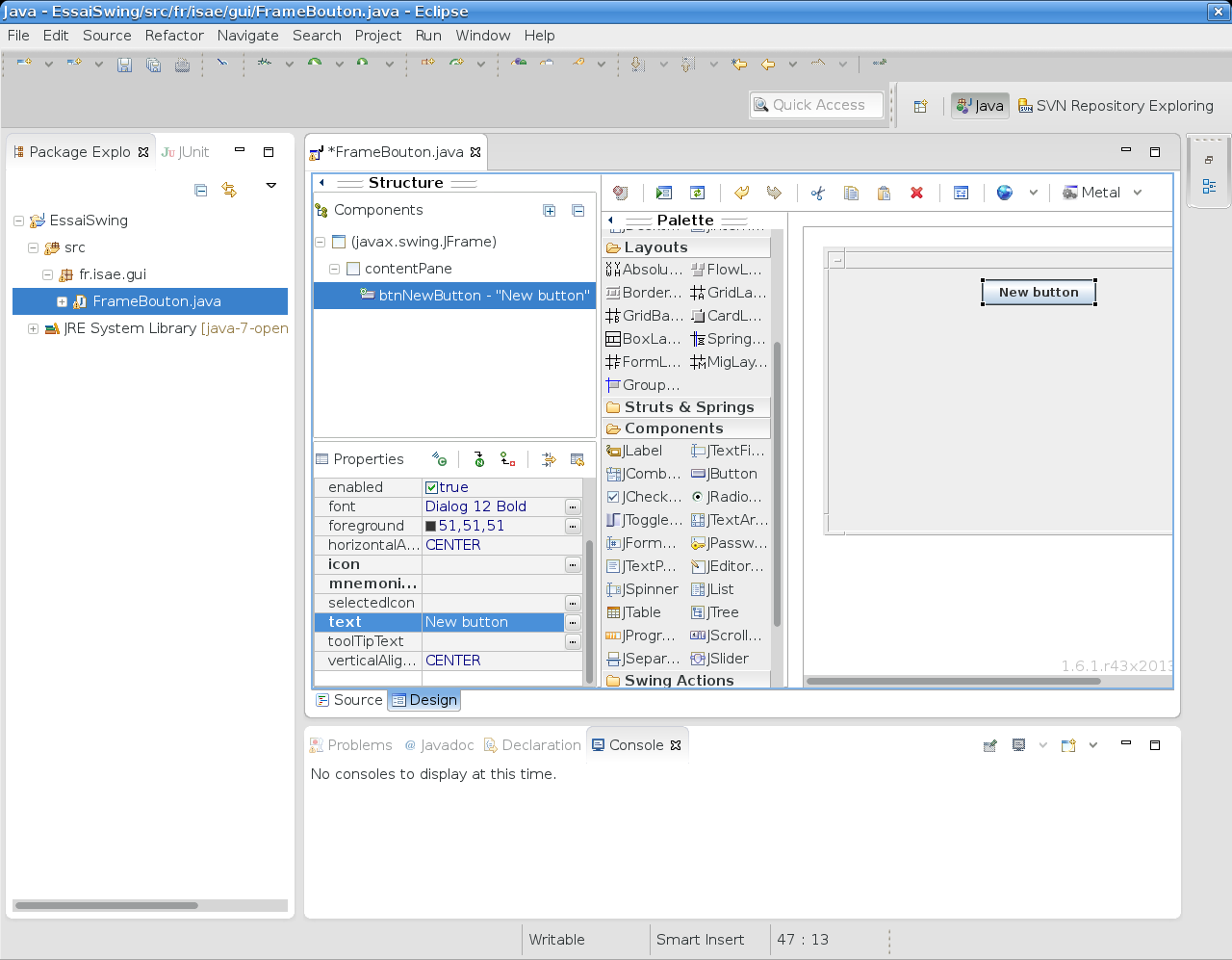
Task: Click the New button in design canvas
Action: pyautogui.click(x=1039, y=292)
